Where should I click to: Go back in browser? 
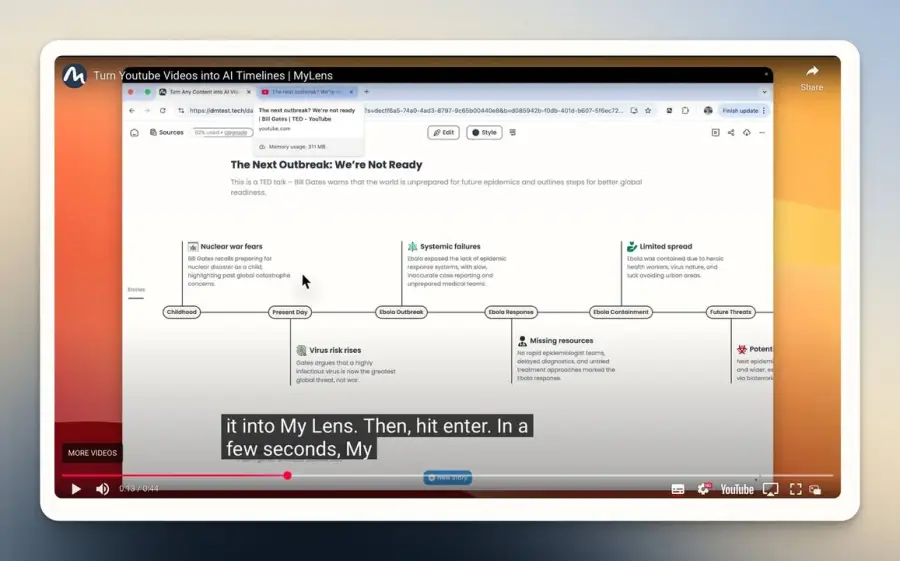tap(132, 111)
